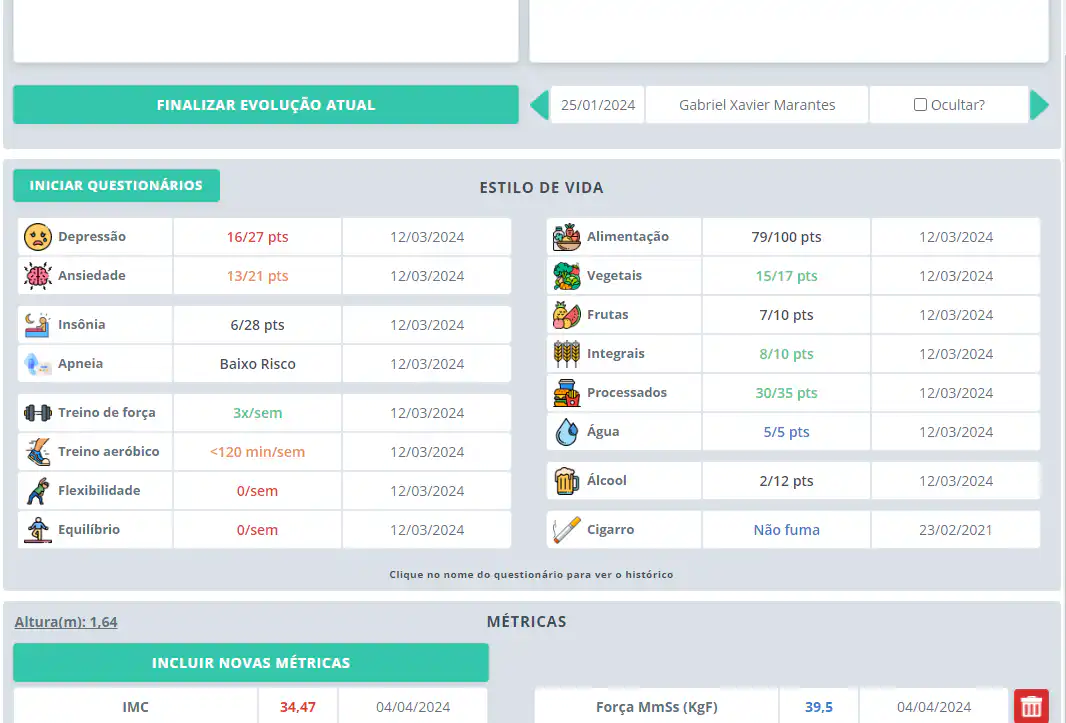
Task: Open Alimentação questionnaire history
Action: 627,237
